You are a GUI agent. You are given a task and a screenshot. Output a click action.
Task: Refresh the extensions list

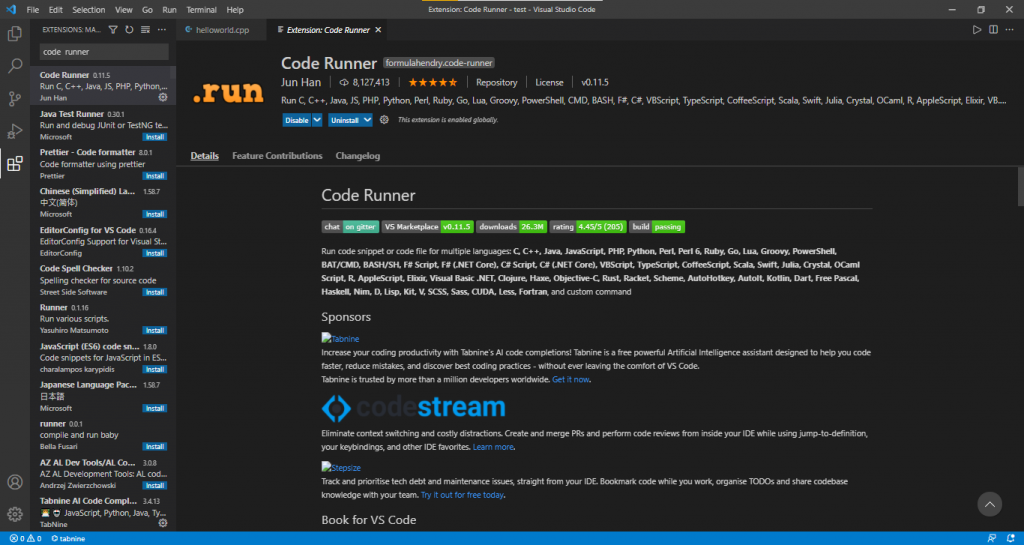[129, 30]
